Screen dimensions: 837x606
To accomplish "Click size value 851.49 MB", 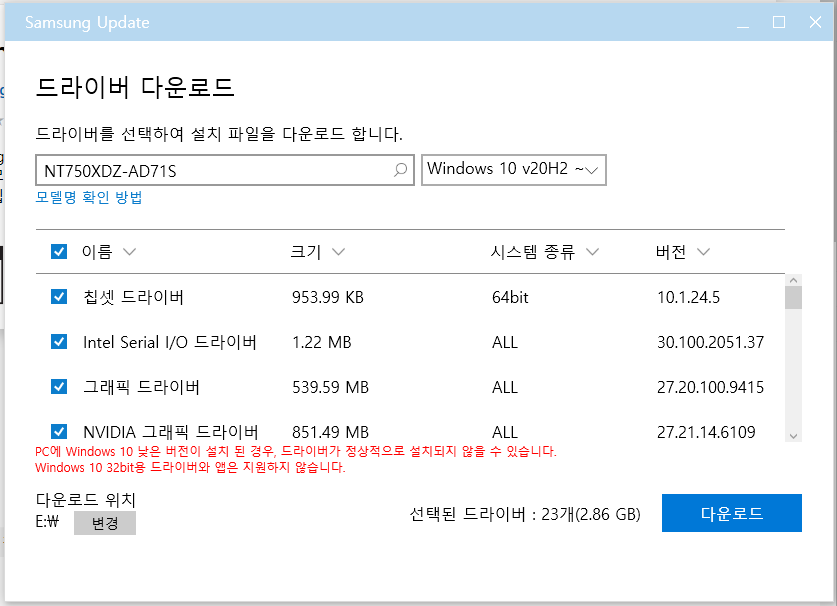I will 330,432.
